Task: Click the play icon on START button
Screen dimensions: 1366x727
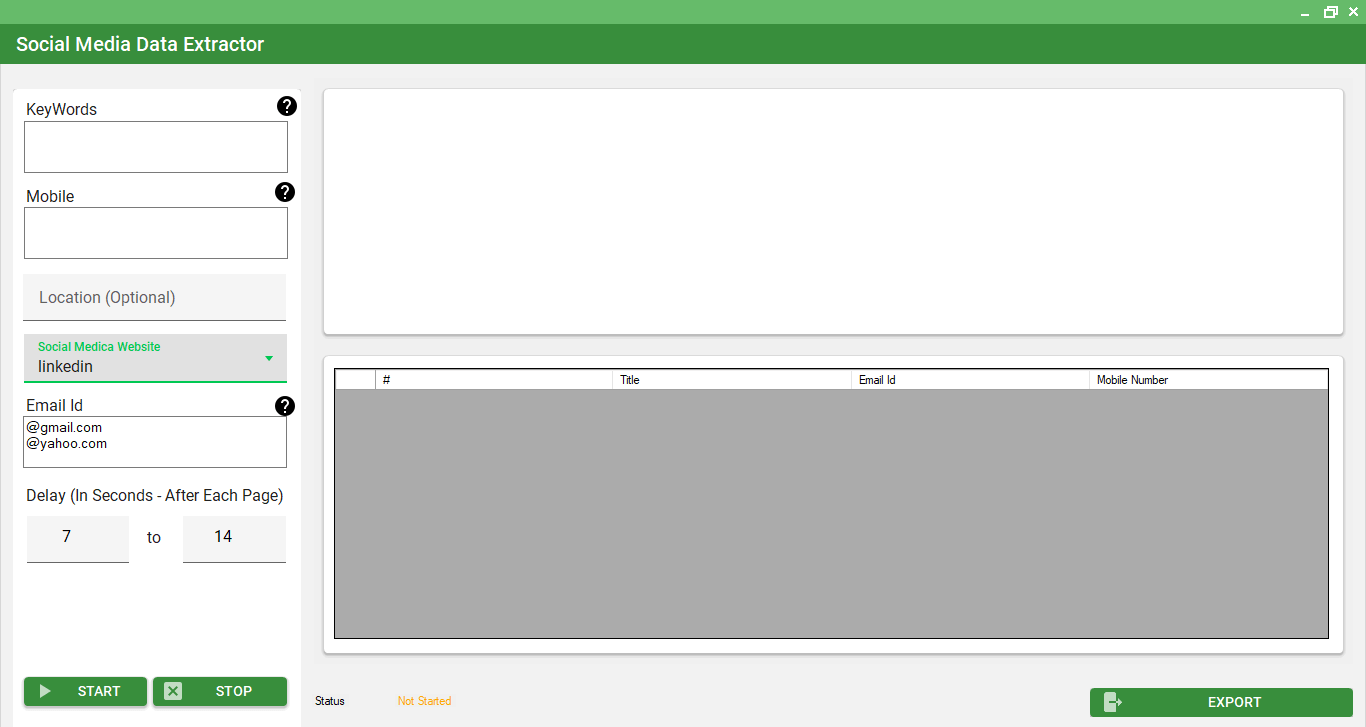Action: (45, 691)
